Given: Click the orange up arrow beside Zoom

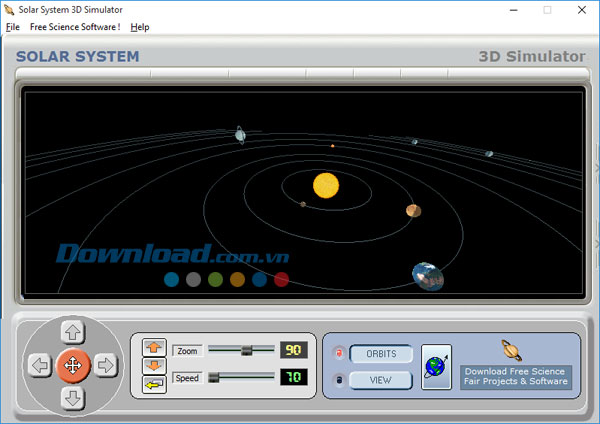Looking at the screenshot, I should [x=154, y=346].
